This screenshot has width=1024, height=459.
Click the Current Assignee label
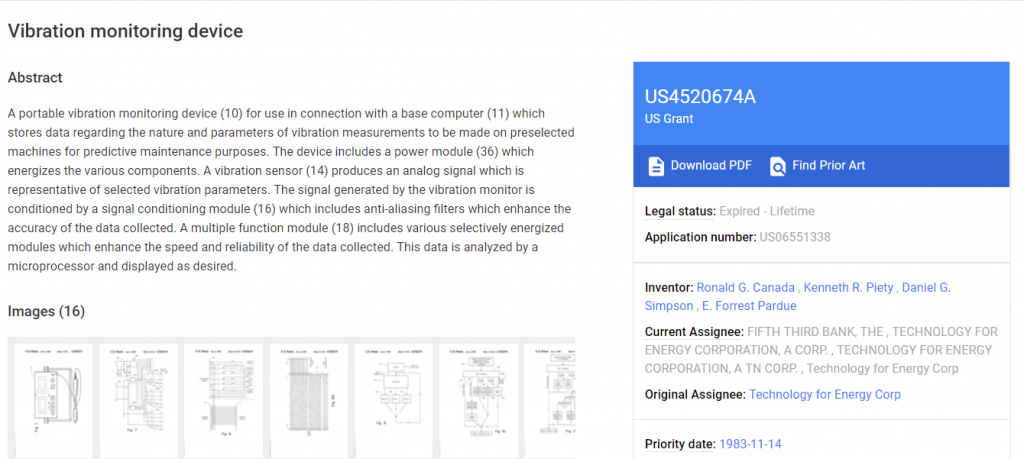pyautogui.click(x=694, y=332)
